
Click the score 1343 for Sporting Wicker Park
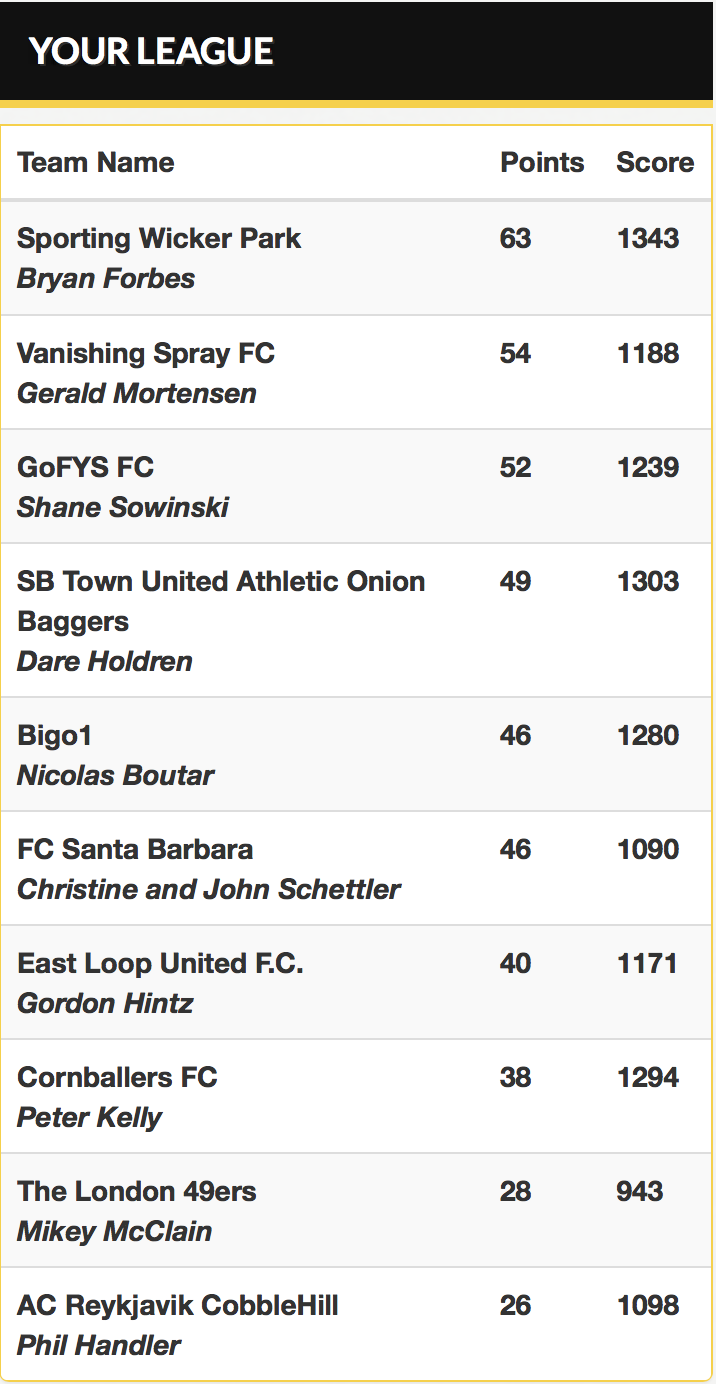coord(648,239)
